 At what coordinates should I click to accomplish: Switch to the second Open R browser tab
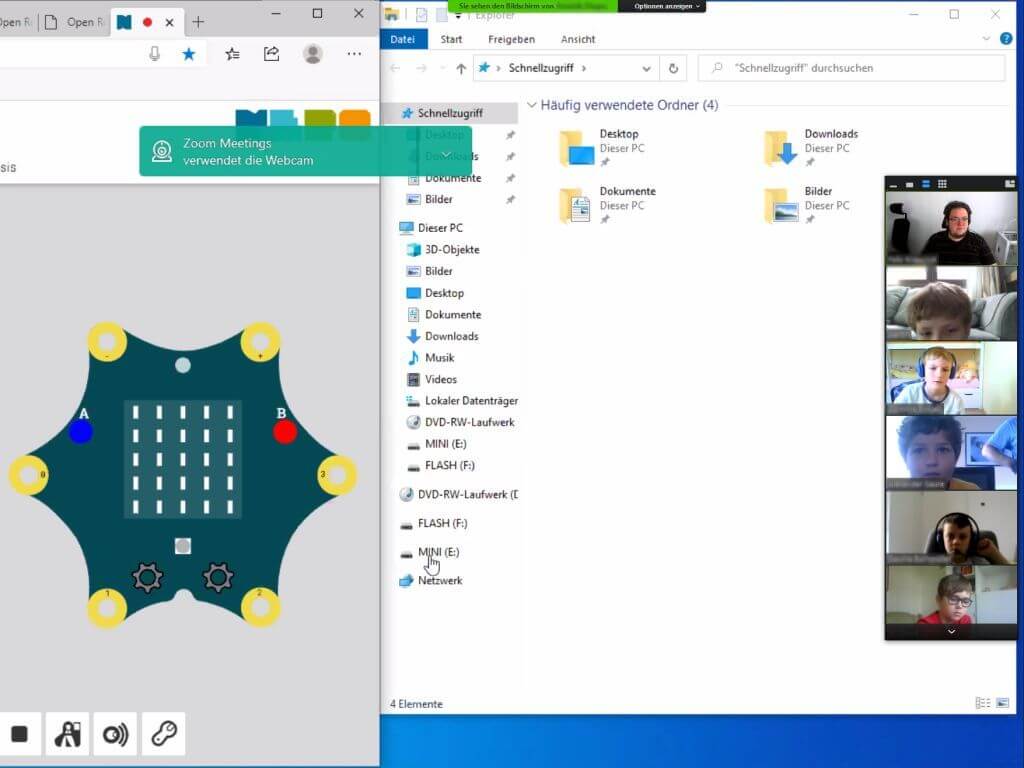pos(76,22)
